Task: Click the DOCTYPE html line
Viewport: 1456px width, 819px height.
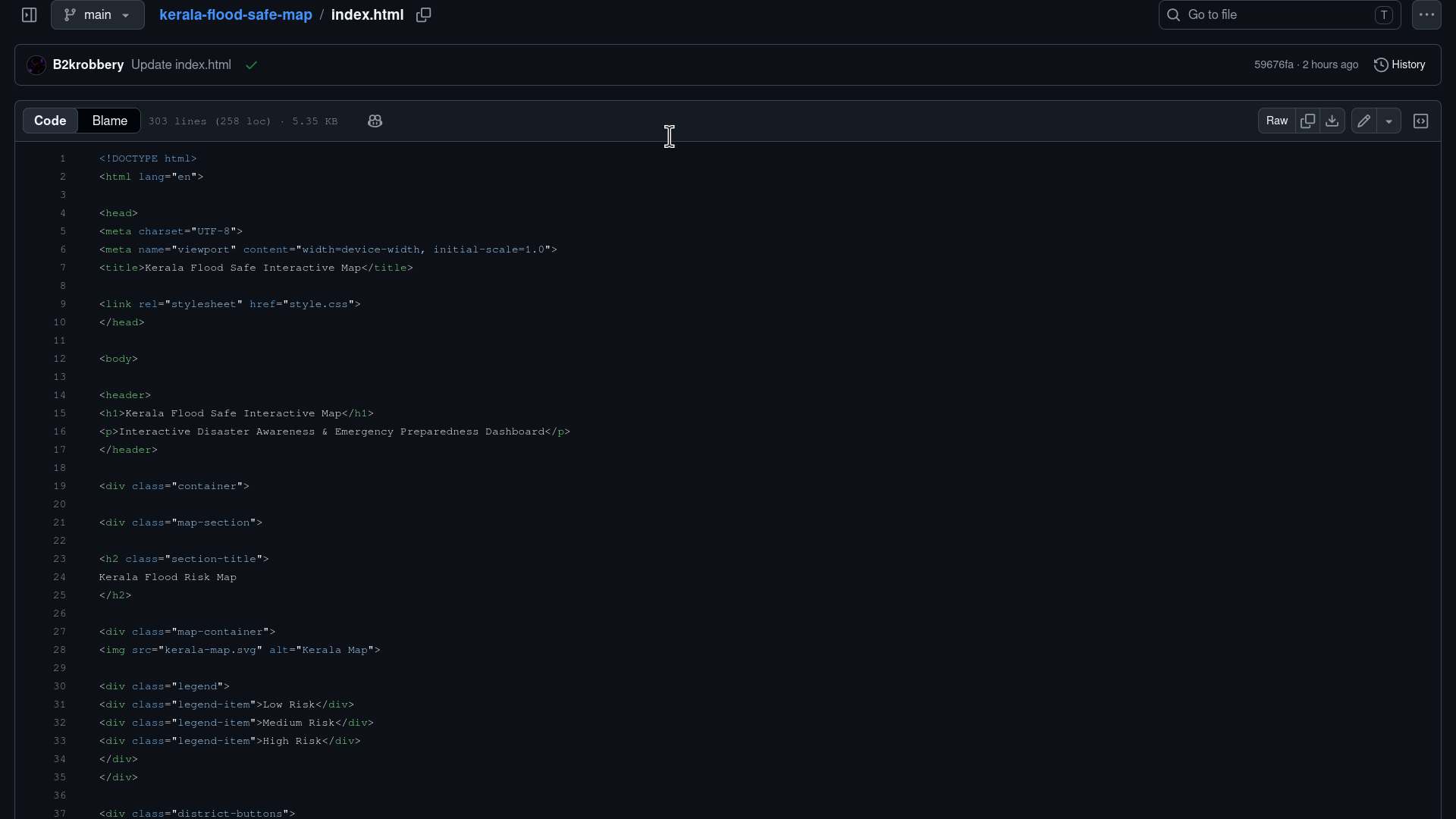Action: coord(148,158)
